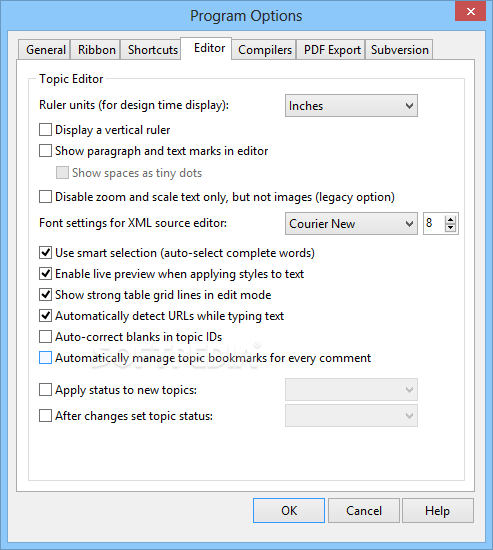
Task: Open the Compilers tab
Action: coord(264,49)
